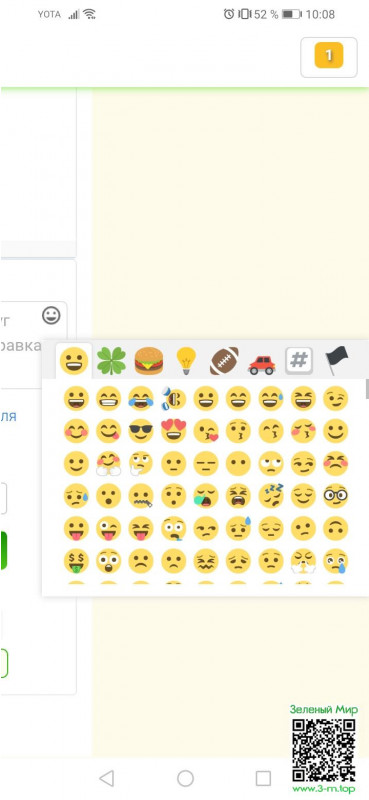
Task: Pick the heart-eyes face emoji
Action: (x=174, y=431)
